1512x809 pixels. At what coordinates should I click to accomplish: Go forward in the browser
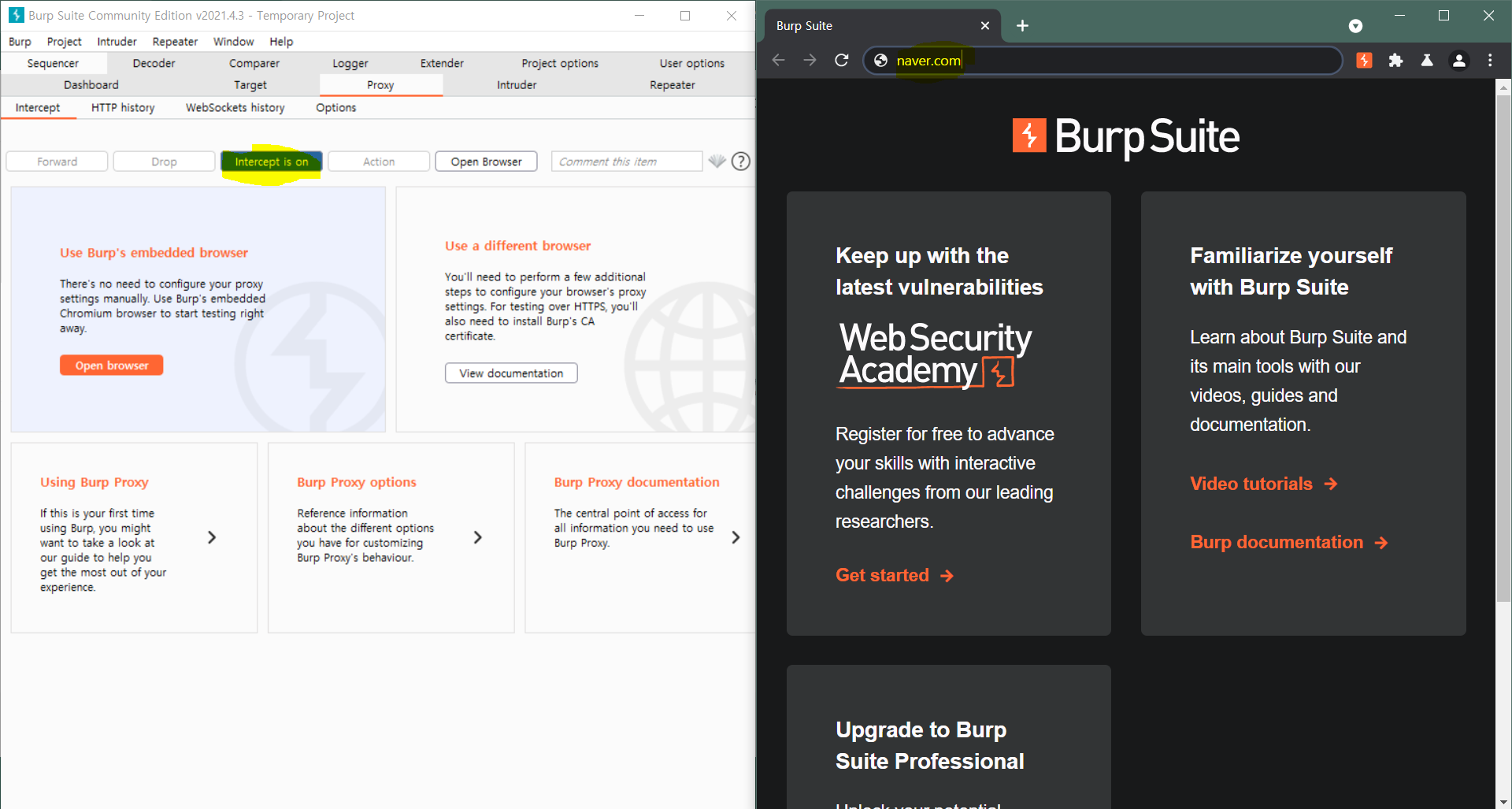[x=810, y=61]
